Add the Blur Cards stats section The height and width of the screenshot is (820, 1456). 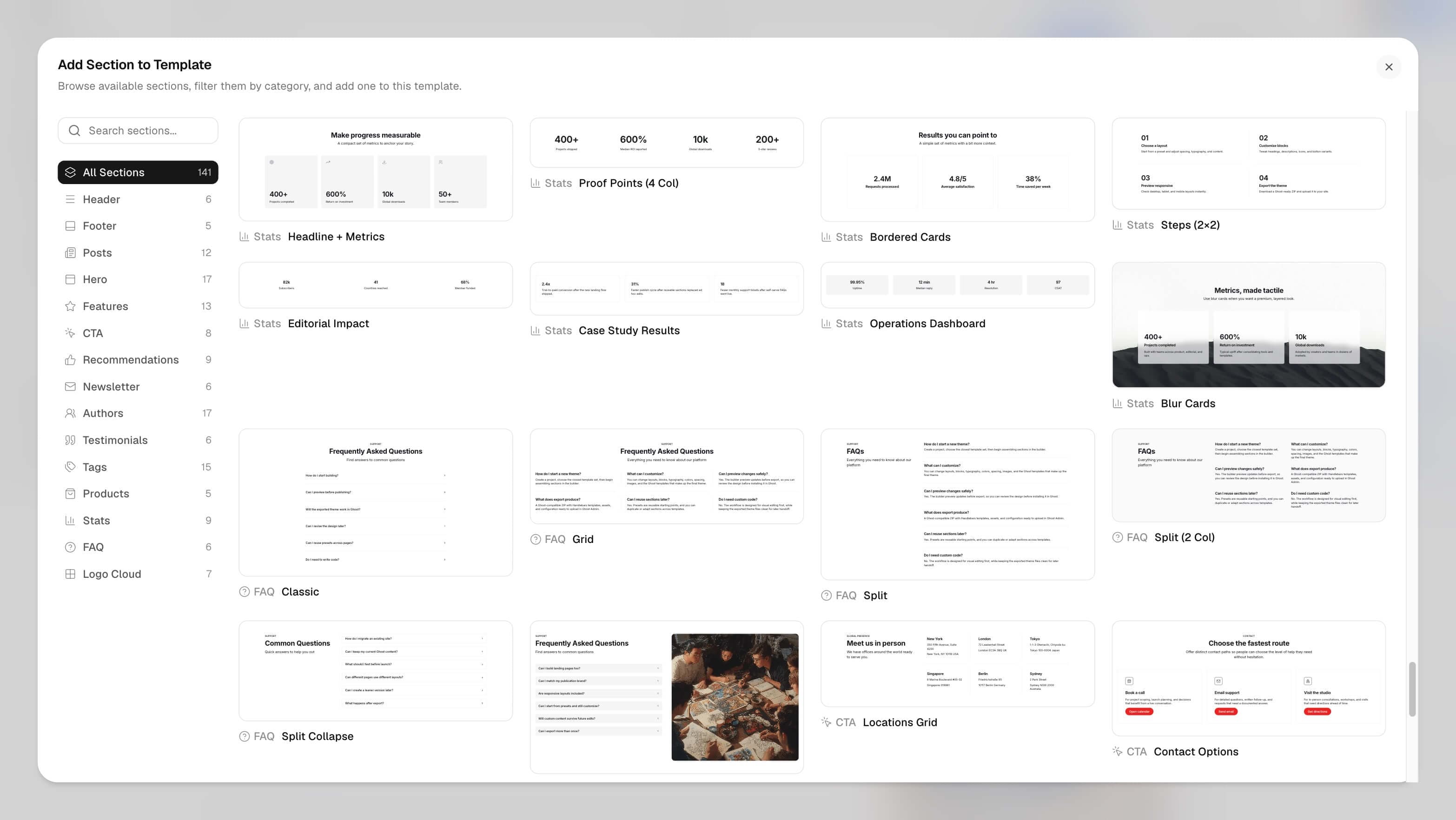(1249, 324)
